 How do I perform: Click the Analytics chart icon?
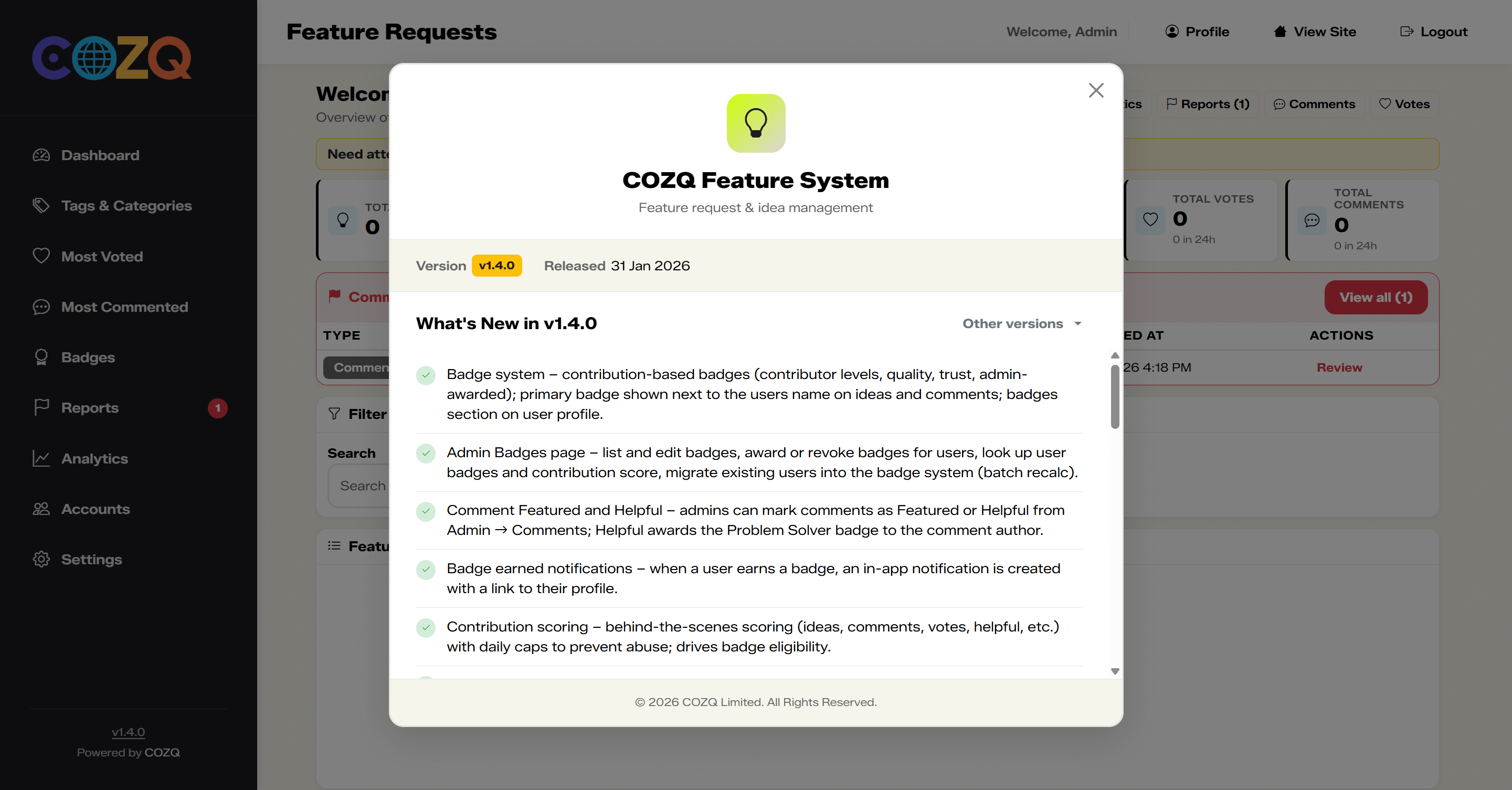(x=41, y=458)
